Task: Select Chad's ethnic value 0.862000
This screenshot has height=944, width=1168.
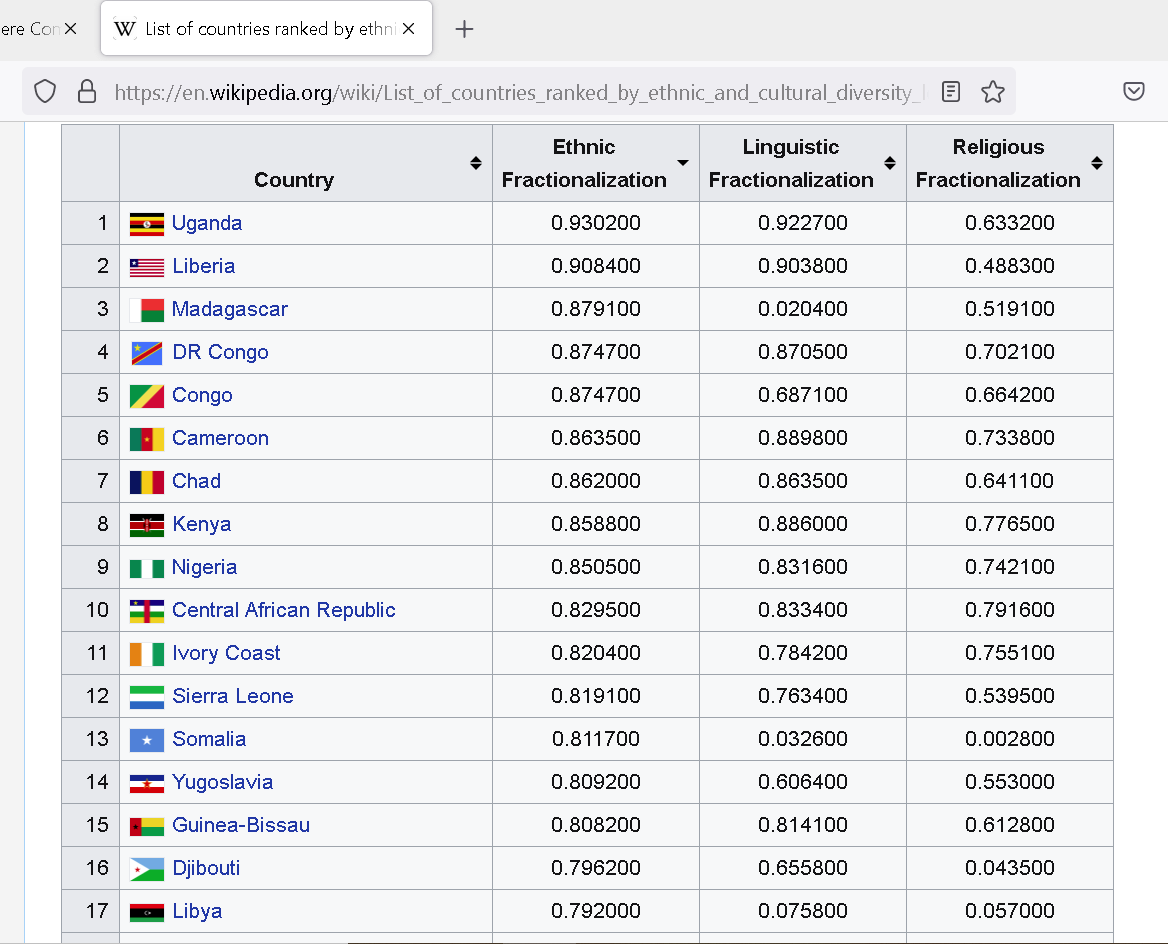Action: [x=596, y=481]
